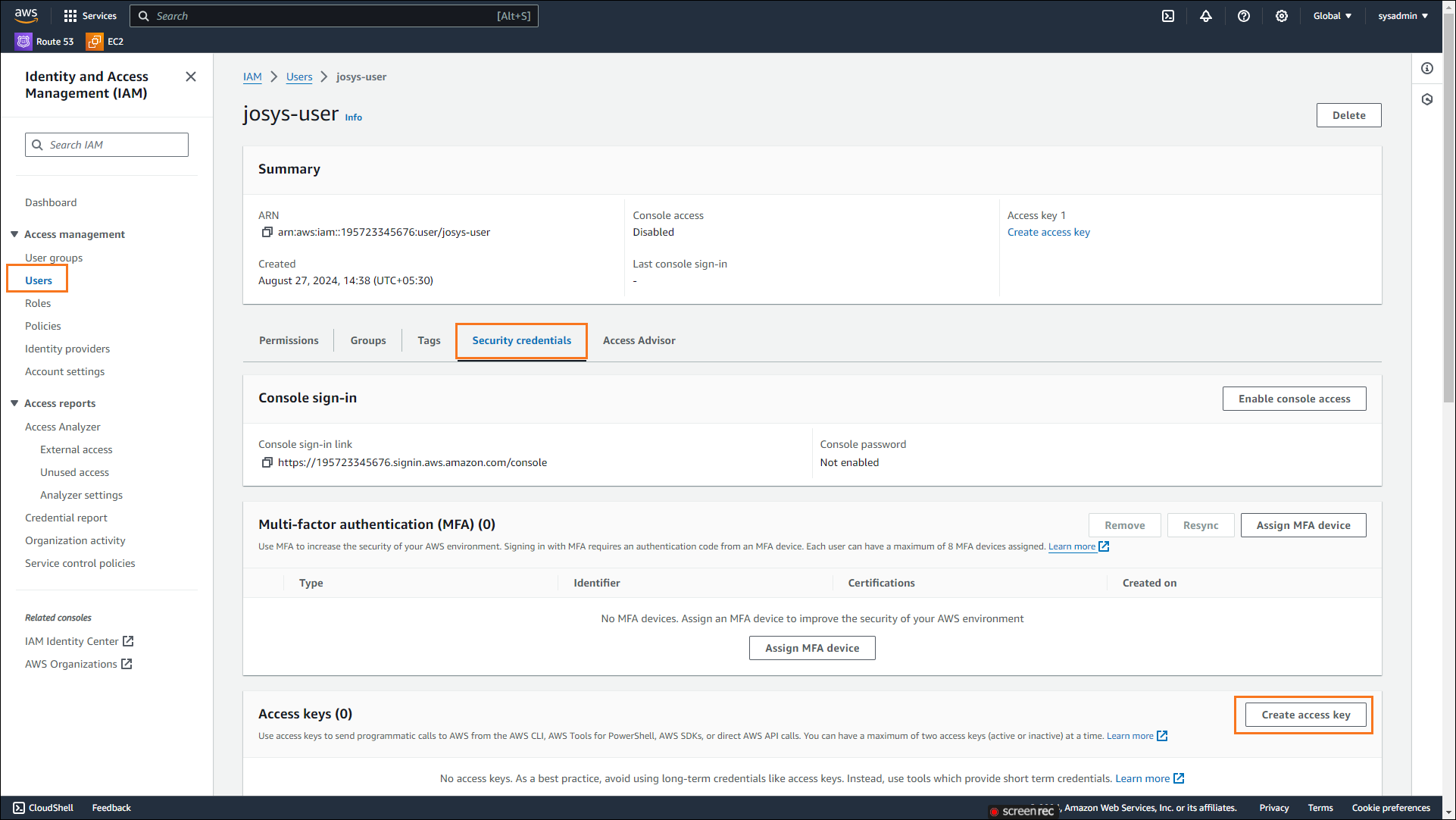Switch to the Access Advisor tab

click(639, 341)
